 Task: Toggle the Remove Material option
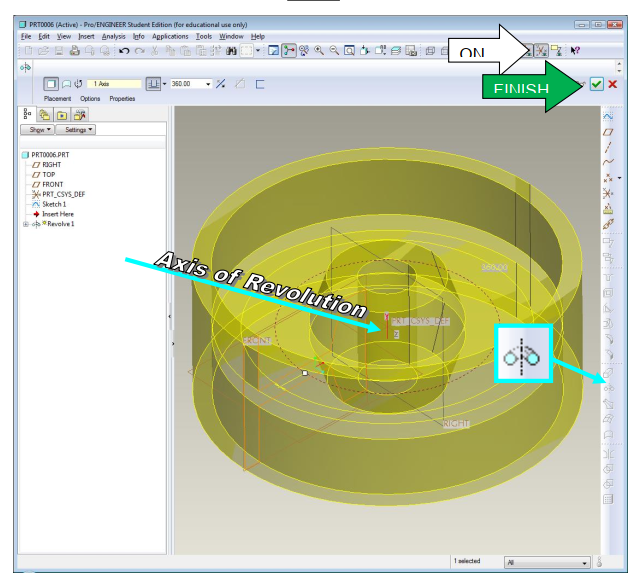coord(239,84)
